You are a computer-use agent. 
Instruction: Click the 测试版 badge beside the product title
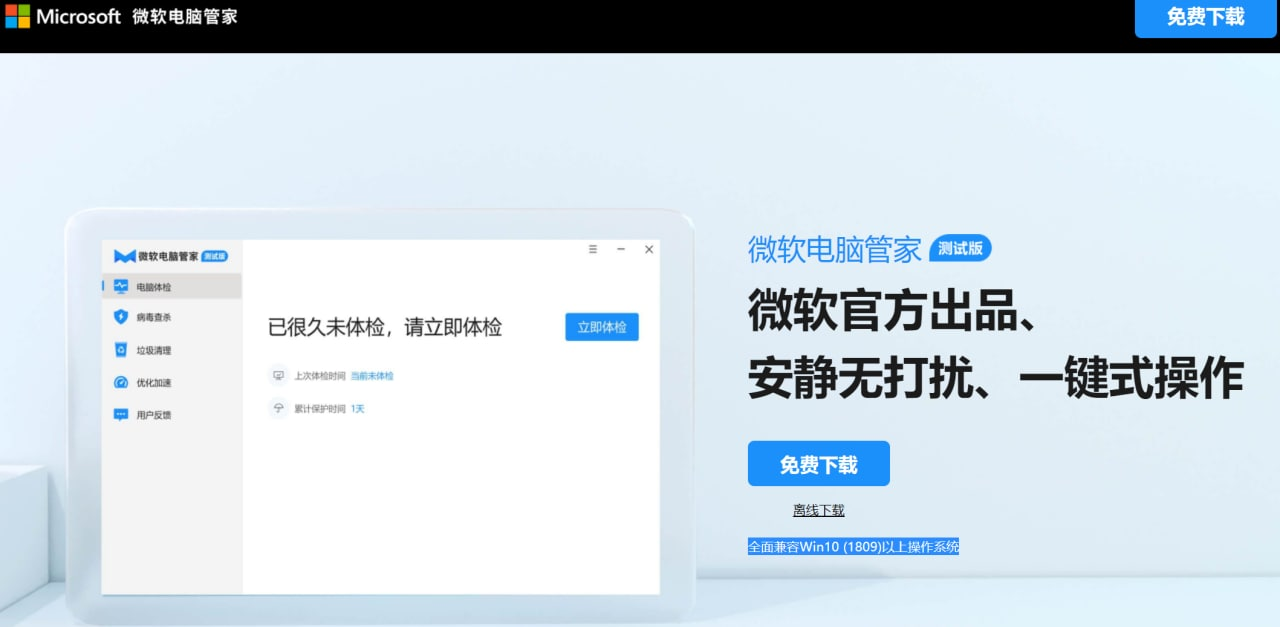[x=960, y=248]
